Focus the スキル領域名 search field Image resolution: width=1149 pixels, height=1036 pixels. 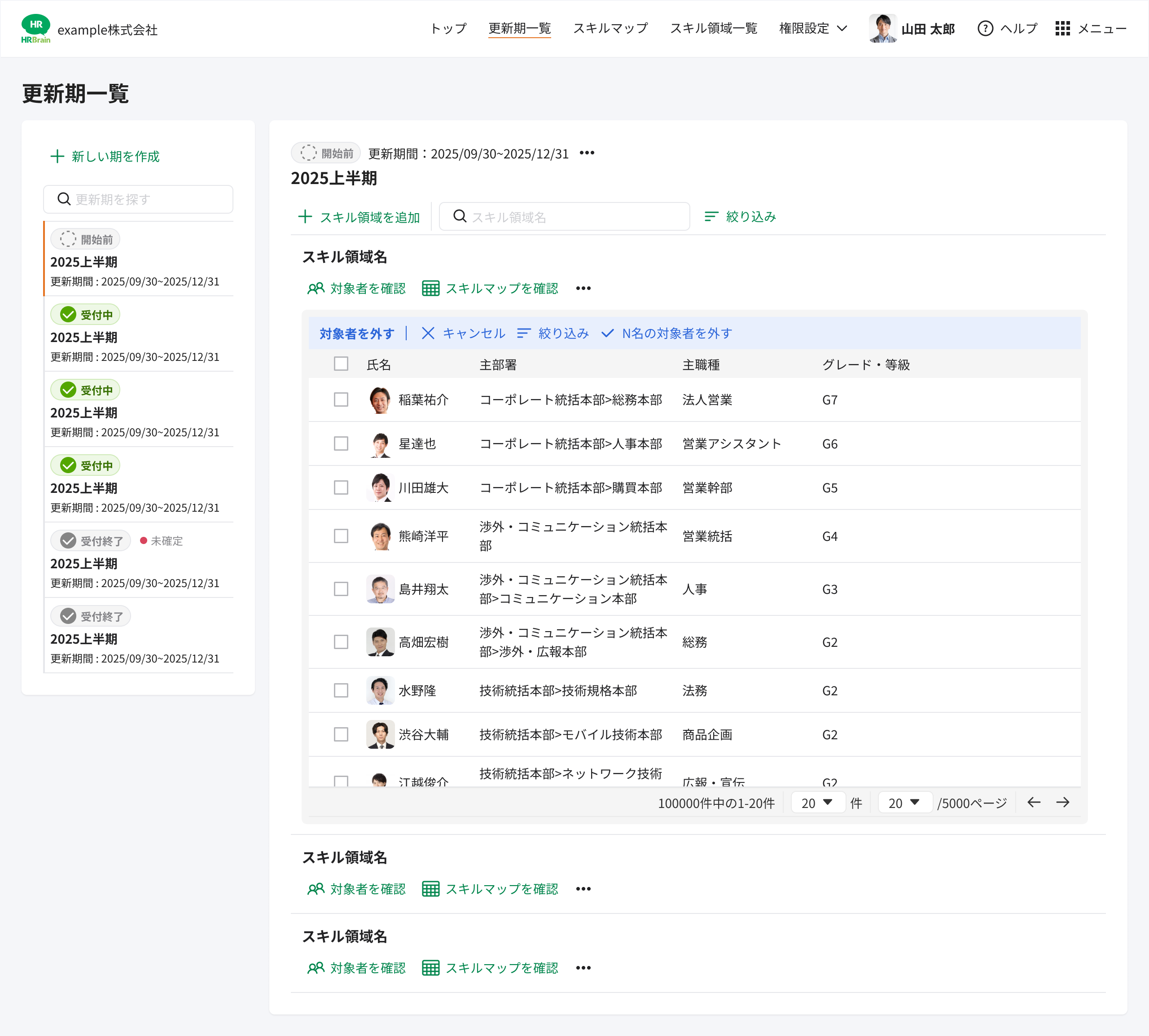click(x=565, y=216)
